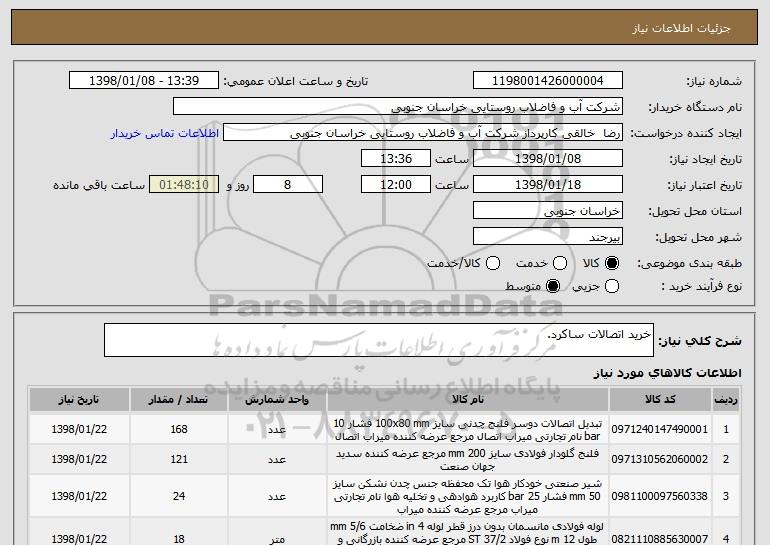Open the buyer contact information link
The width and height of the screenshot is (770, 545).
pos(165,134)
